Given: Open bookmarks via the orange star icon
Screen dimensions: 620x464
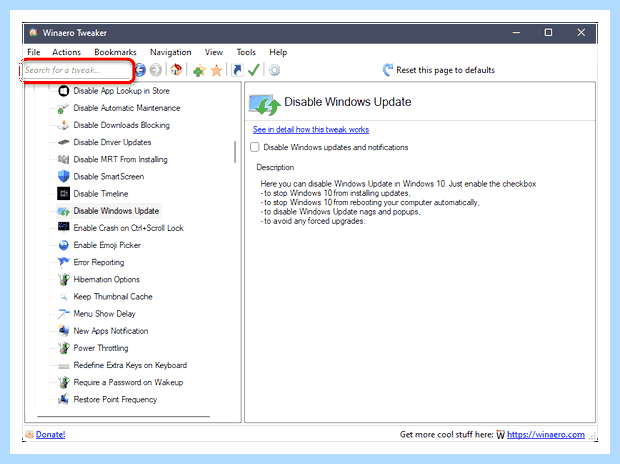Looking at the screenshot, I should (216, 70).
